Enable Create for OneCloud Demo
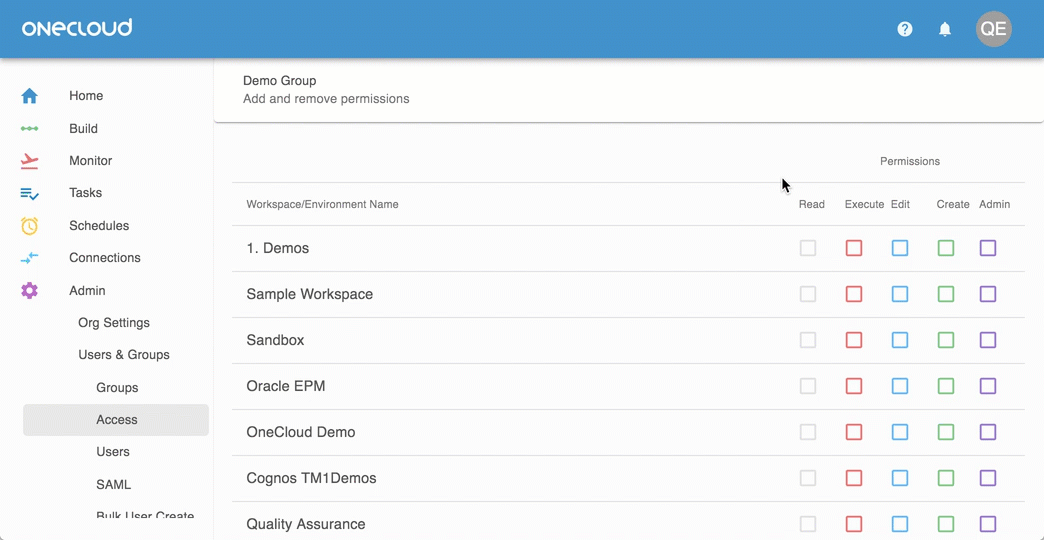This screenshot has width=1044, height=540. (x=946, y=432)
